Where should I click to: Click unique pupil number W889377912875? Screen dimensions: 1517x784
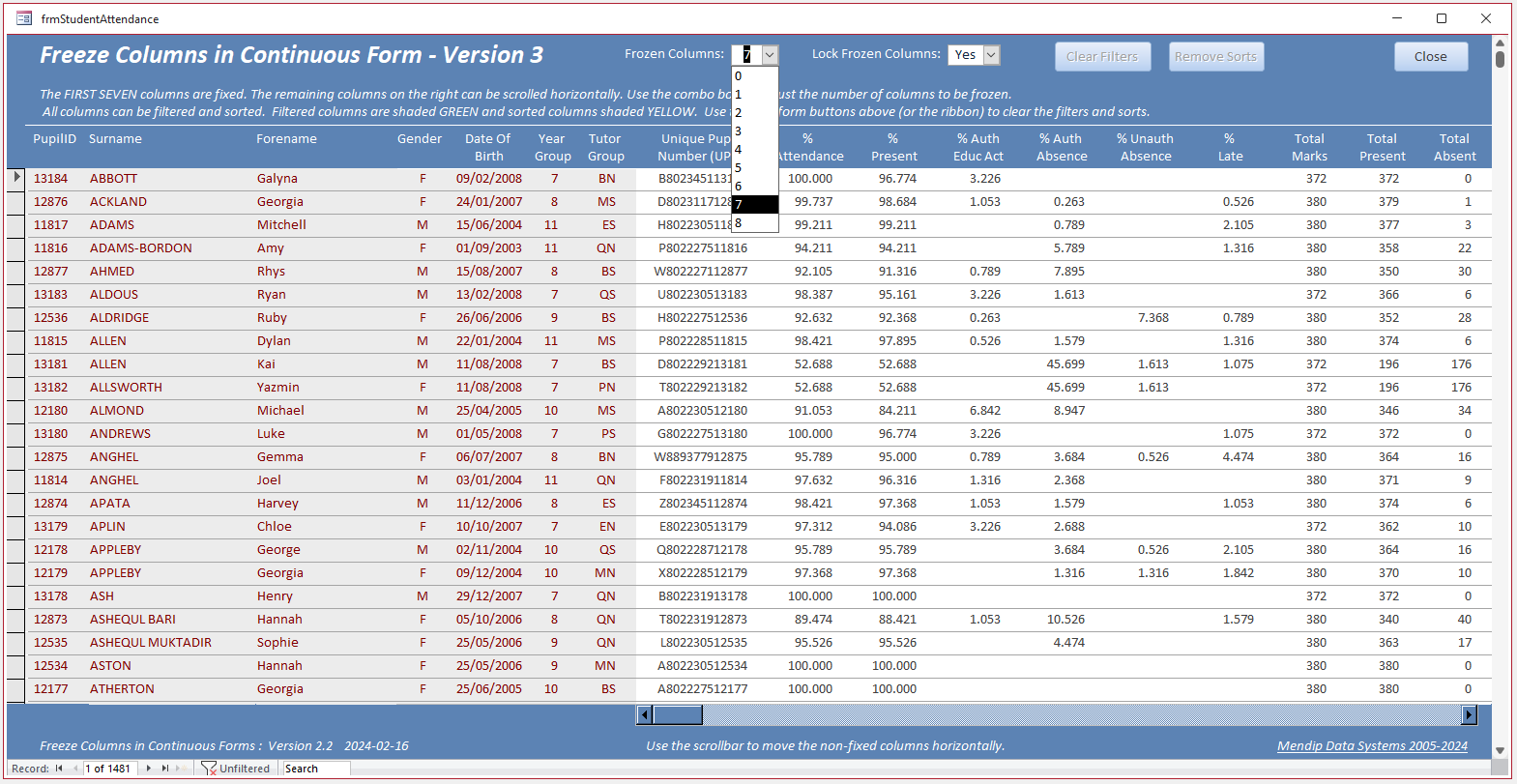coord(700,457)
